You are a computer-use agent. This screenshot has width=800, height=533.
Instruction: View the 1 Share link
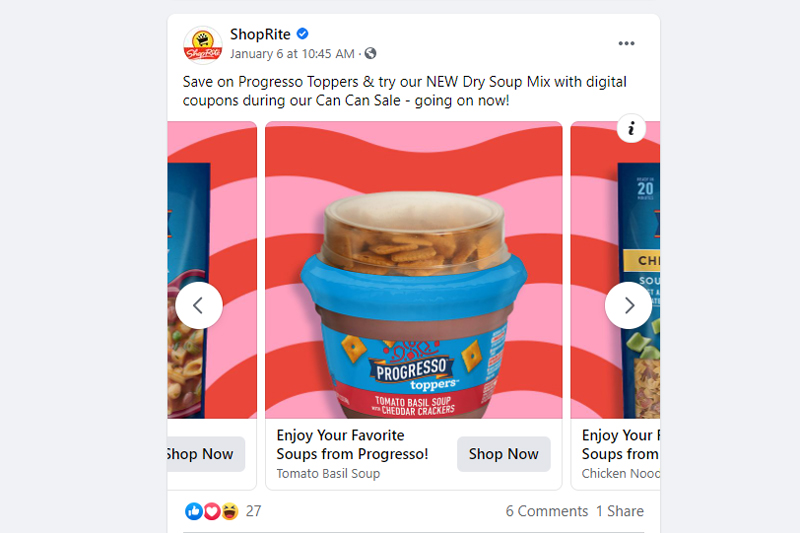click(620, 511)
